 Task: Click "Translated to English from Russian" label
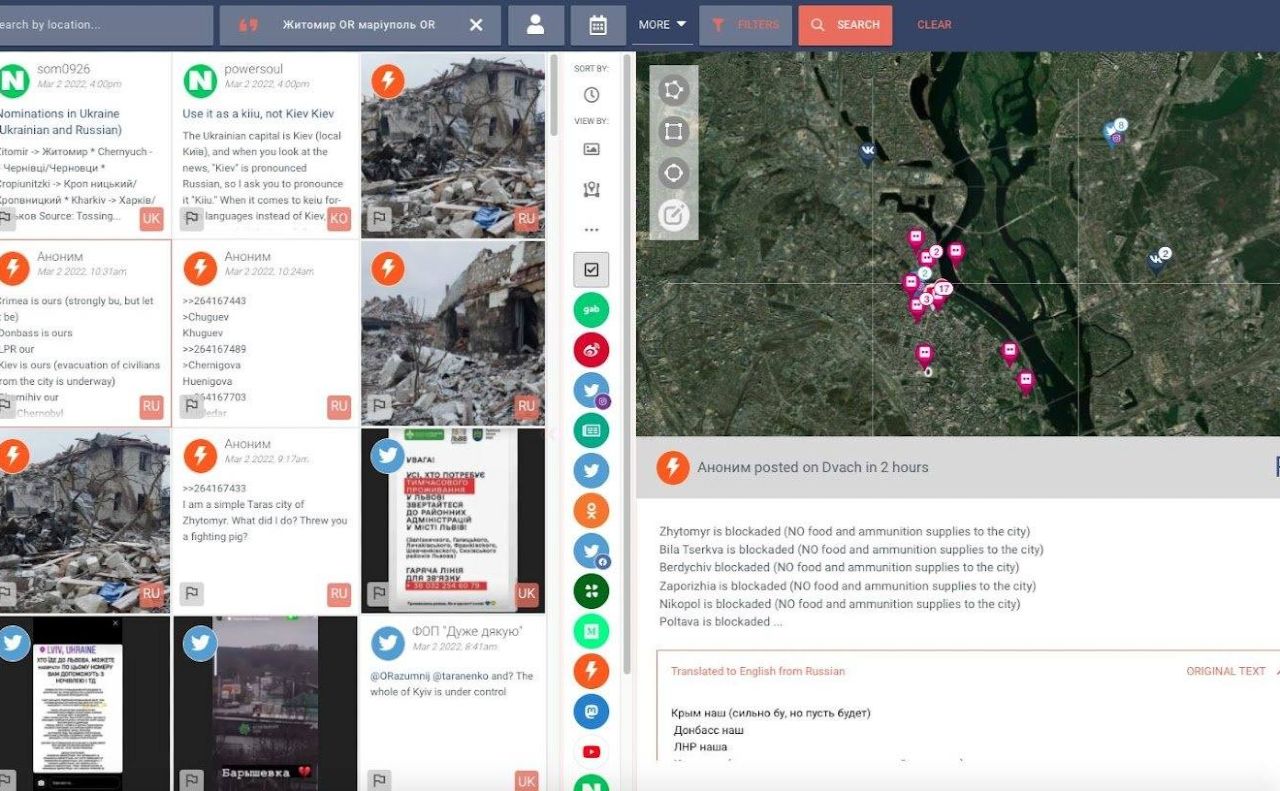(x=758, y=671)
